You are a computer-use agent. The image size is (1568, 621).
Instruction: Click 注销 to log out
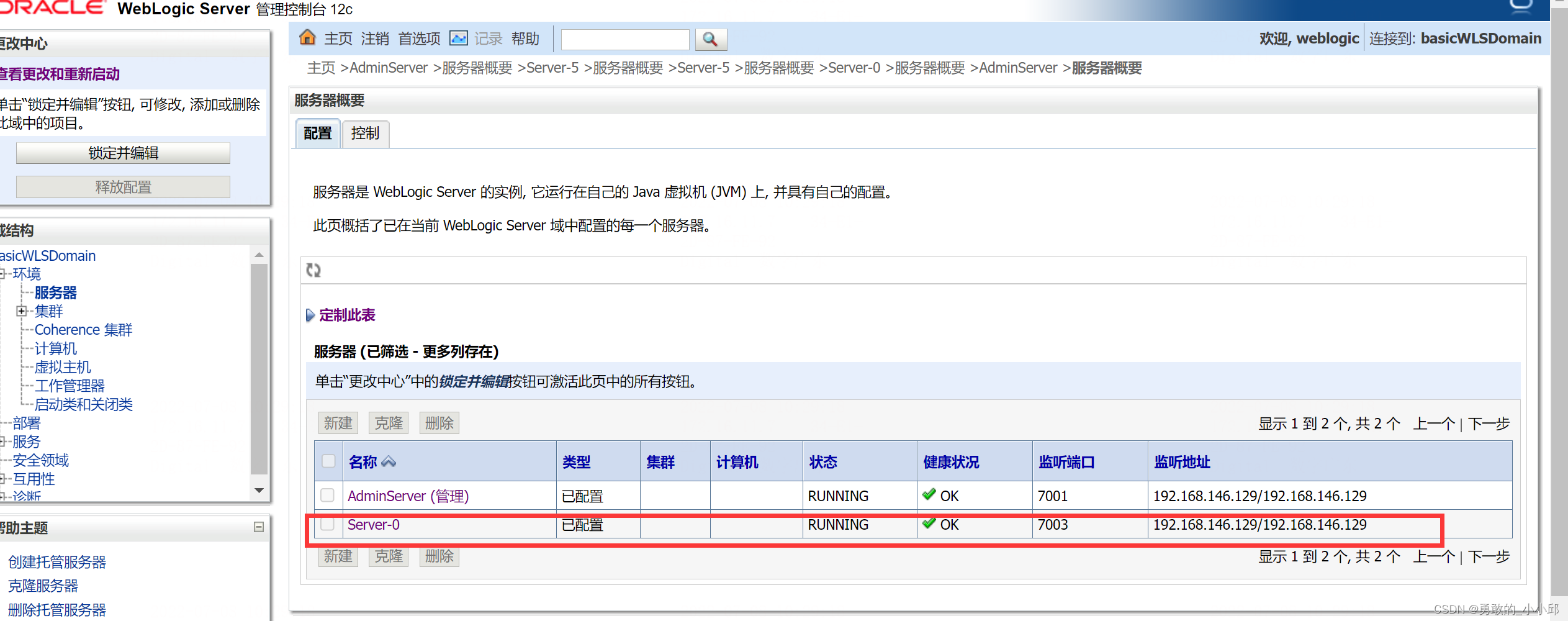click(x=375, y=39)
